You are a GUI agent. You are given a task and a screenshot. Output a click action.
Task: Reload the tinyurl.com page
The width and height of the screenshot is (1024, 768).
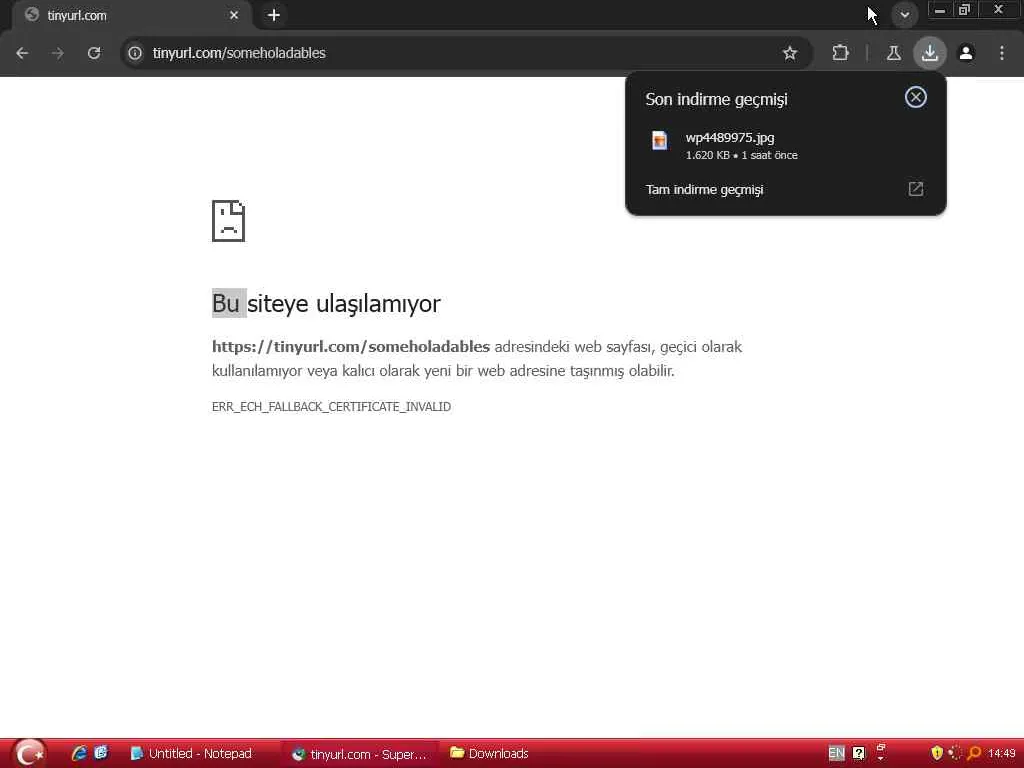tap(94, 53)
